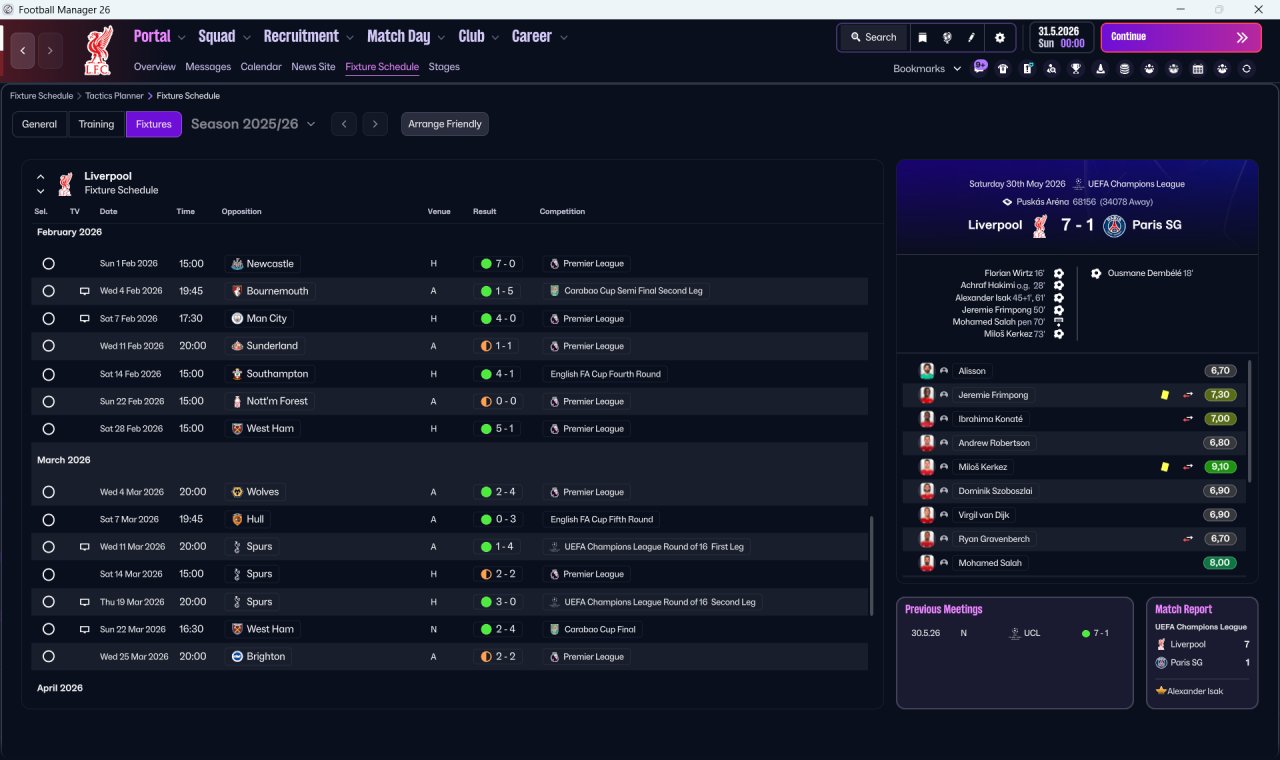Viewport: 1280px width, 760px height.
Task: Click substitution arrows icon on Ryan Gravenberch row
Action: point(1188,539)
